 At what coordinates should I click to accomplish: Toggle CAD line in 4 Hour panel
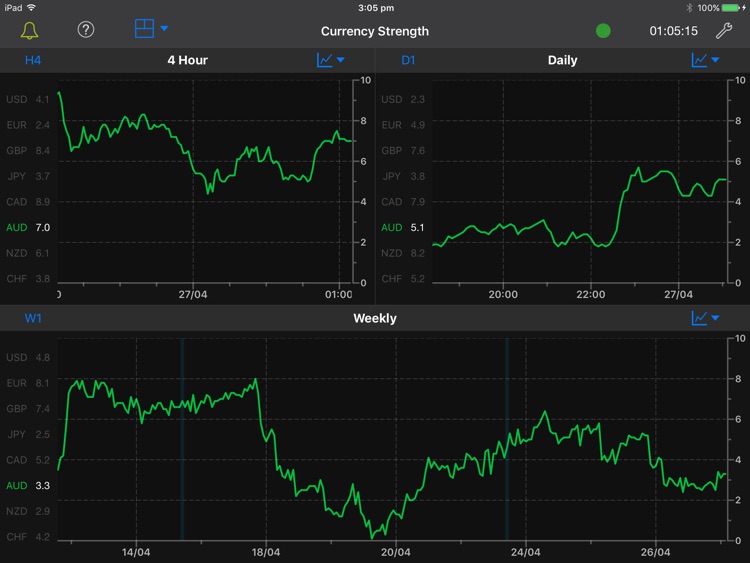(28, 202)
